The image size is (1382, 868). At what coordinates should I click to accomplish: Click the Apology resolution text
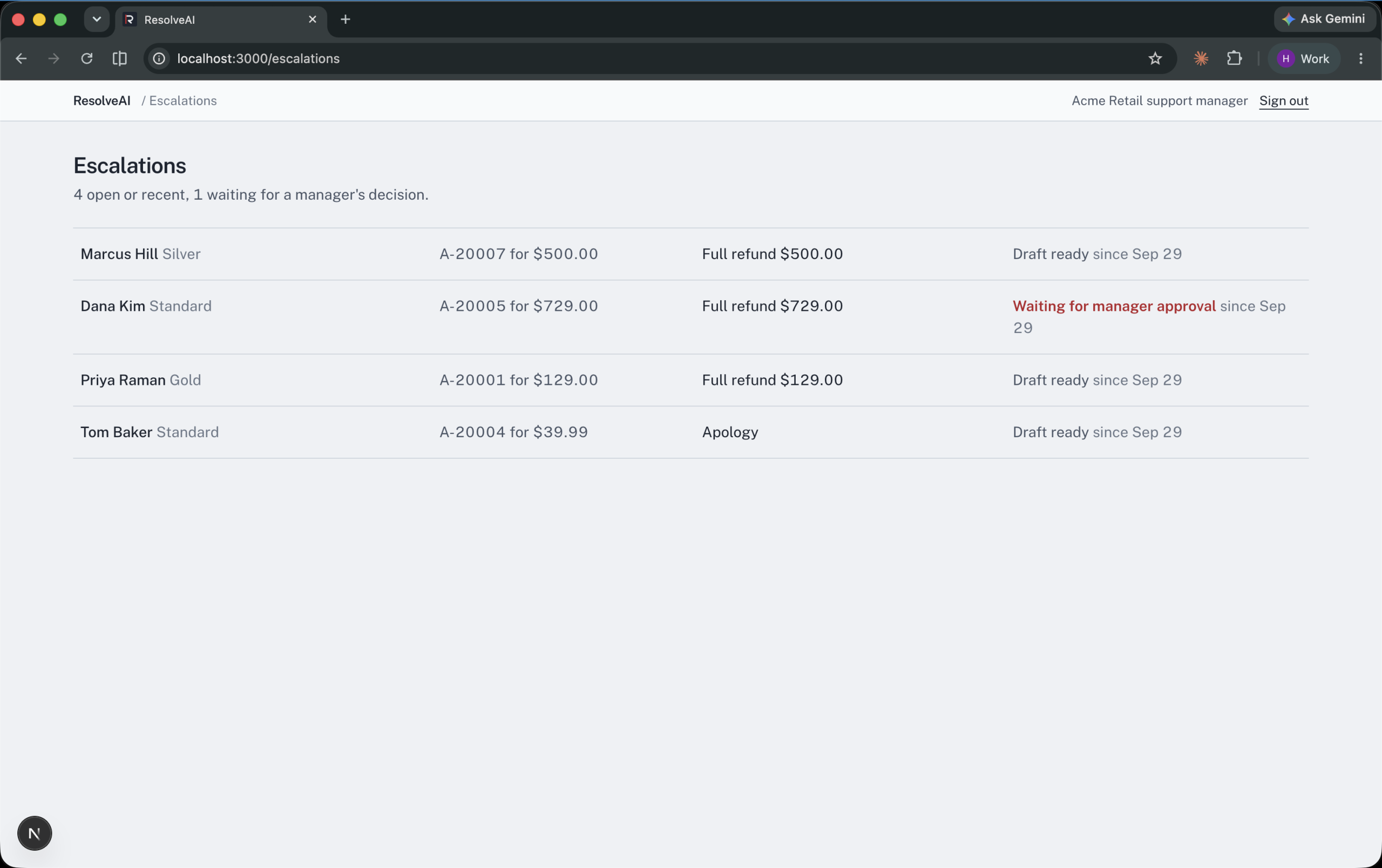[730, 432]
